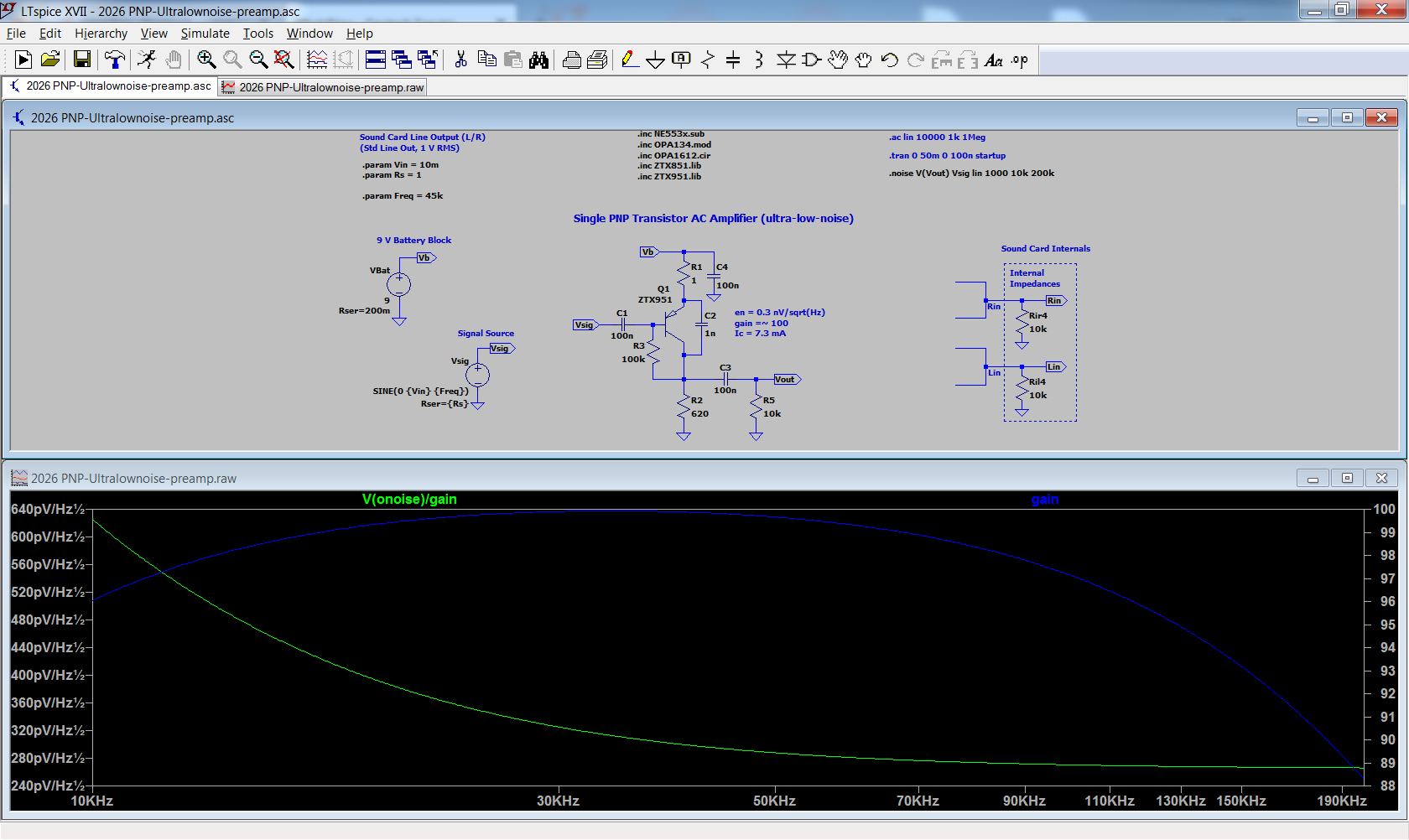
Task: Click the Vsig signal source symbol
Action: (477, 374)
